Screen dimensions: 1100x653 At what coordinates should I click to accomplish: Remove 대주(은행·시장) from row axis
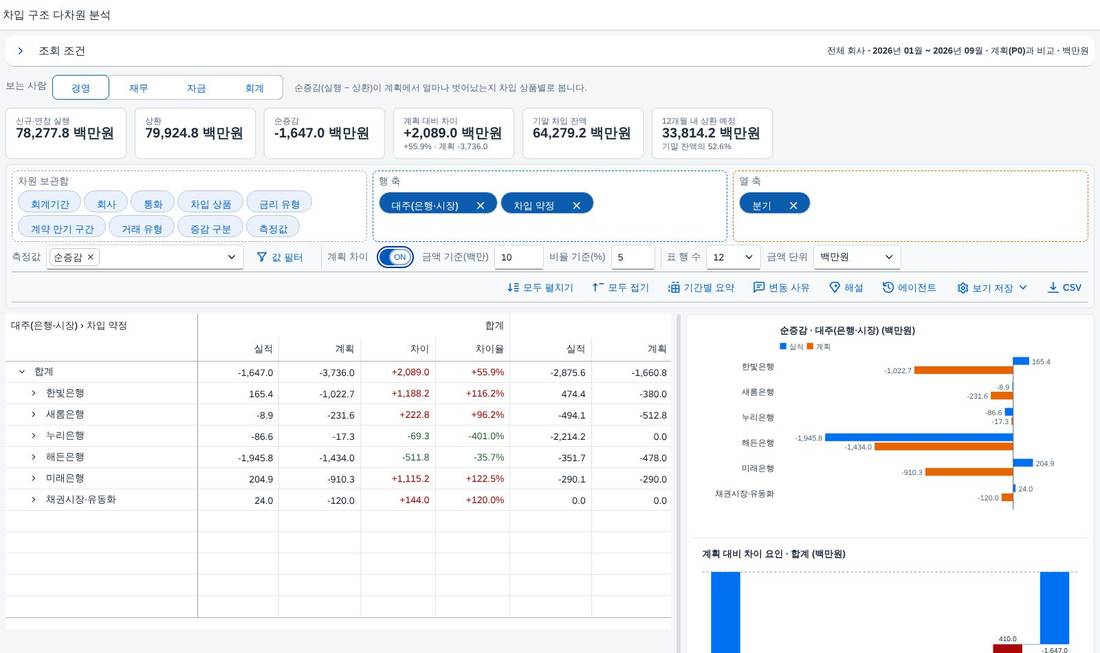[x=480, y=206]
